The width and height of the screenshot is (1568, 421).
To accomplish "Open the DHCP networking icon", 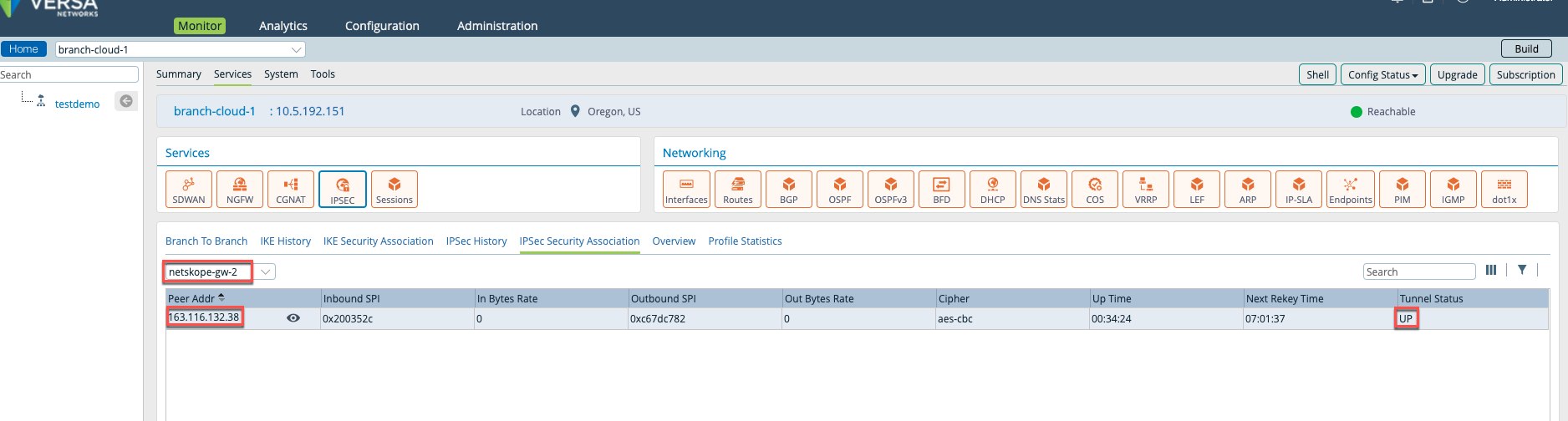I will pyautogui.click(x=993, y=190).
